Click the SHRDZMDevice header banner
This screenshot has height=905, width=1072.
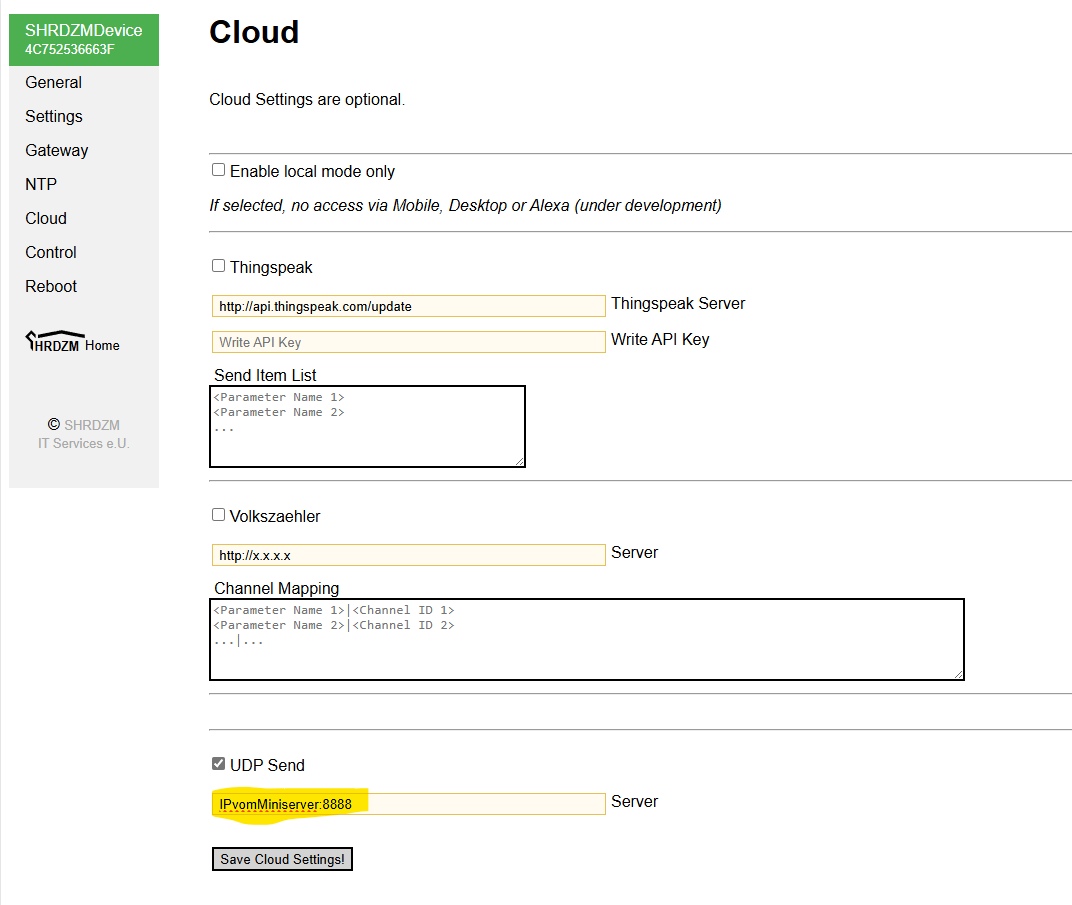(84, 40)
